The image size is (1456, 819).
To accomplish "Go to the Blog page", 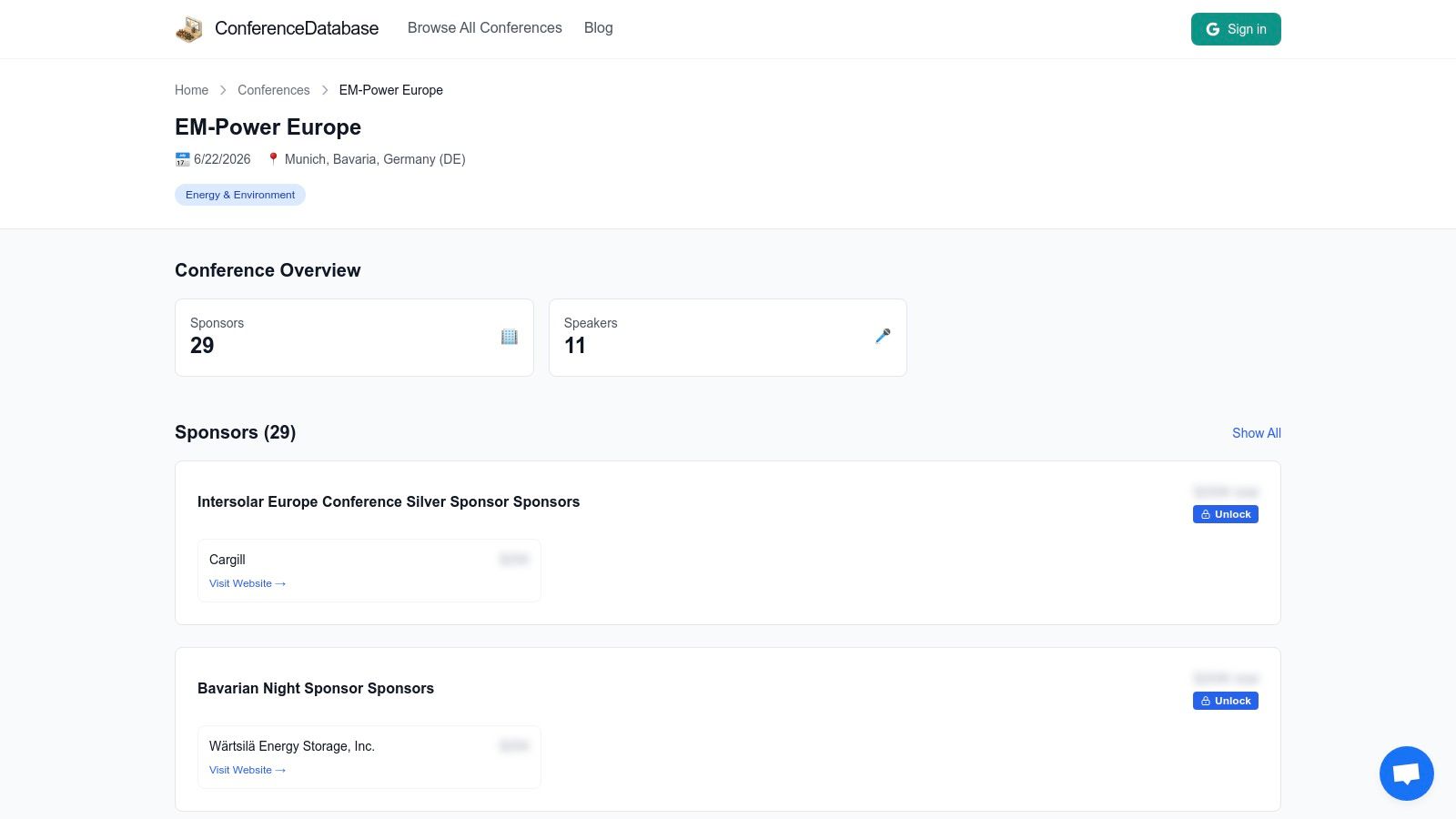I will click(x=598, y=28).
